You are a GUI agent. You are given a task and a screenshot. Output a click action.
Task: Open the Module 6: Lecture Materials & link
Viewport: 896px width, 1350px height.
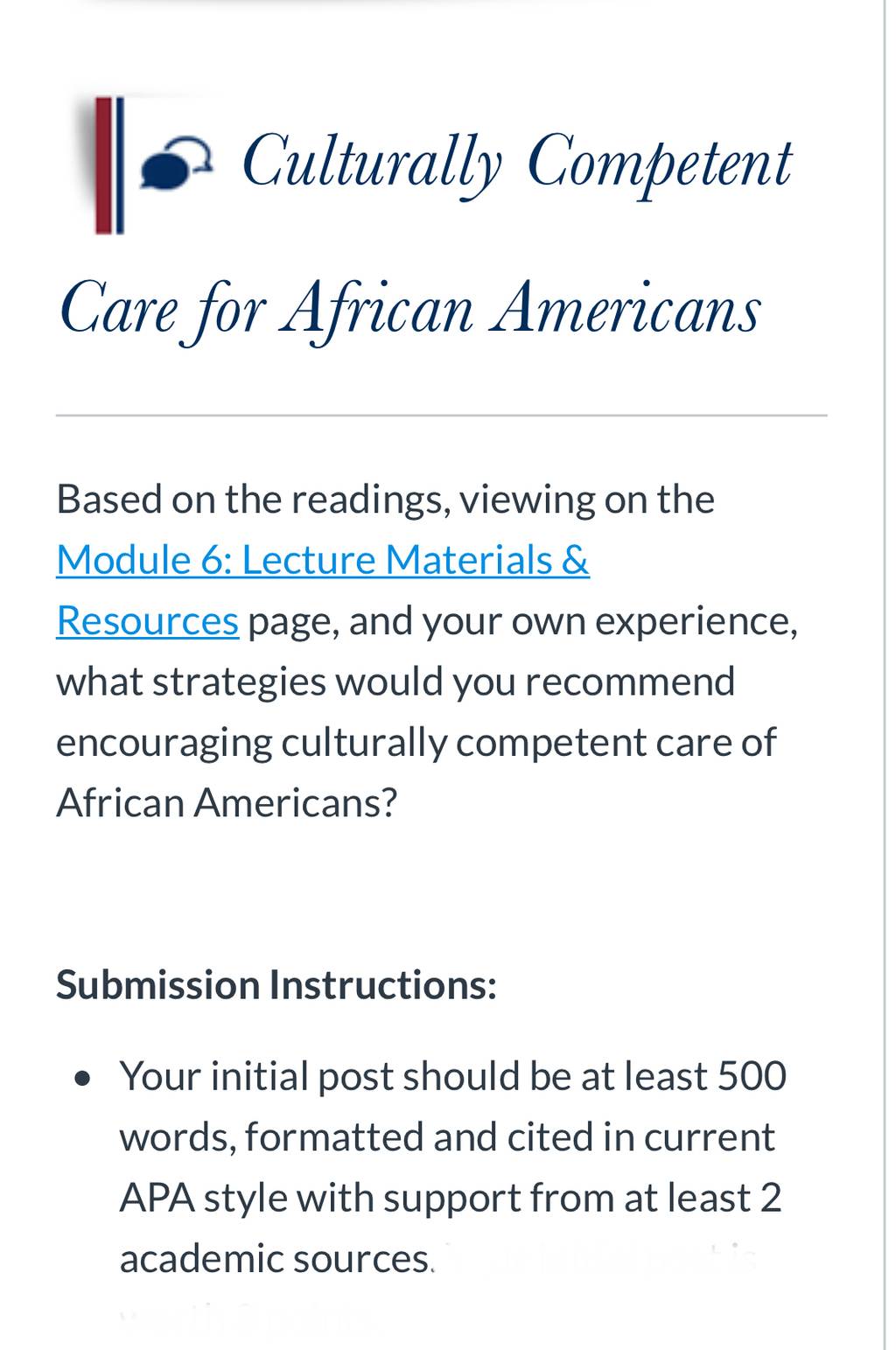tap(323, 560)
